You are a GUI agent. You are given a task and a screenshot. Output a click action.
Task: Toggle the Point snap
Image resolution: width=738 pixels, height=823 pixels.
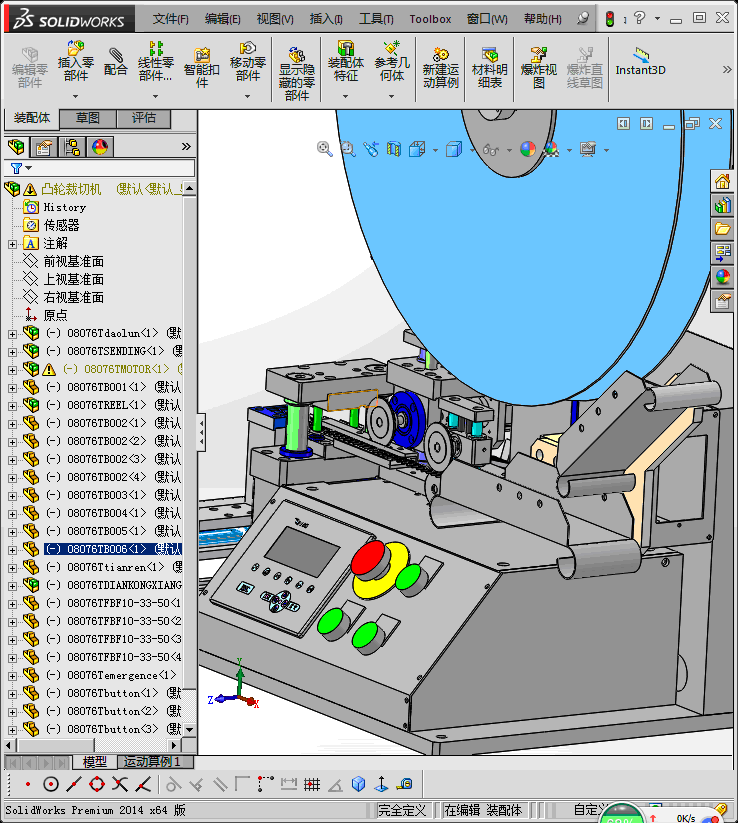tap(27, 784)
